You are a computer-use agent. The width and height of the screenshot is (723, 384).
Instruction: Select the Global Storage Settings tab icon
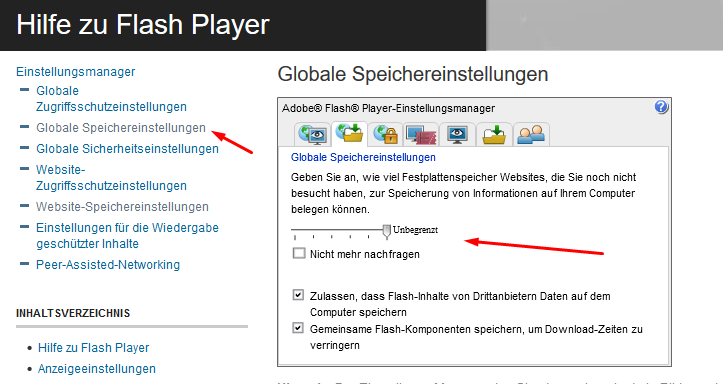(x=349, y=134)
